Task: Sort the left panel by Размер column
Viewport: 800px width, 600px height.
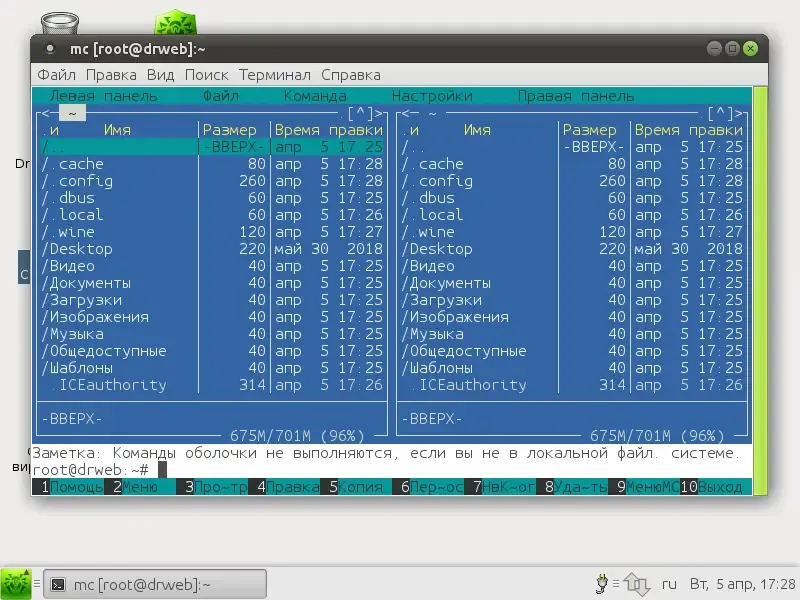Action: coord(231,129)
